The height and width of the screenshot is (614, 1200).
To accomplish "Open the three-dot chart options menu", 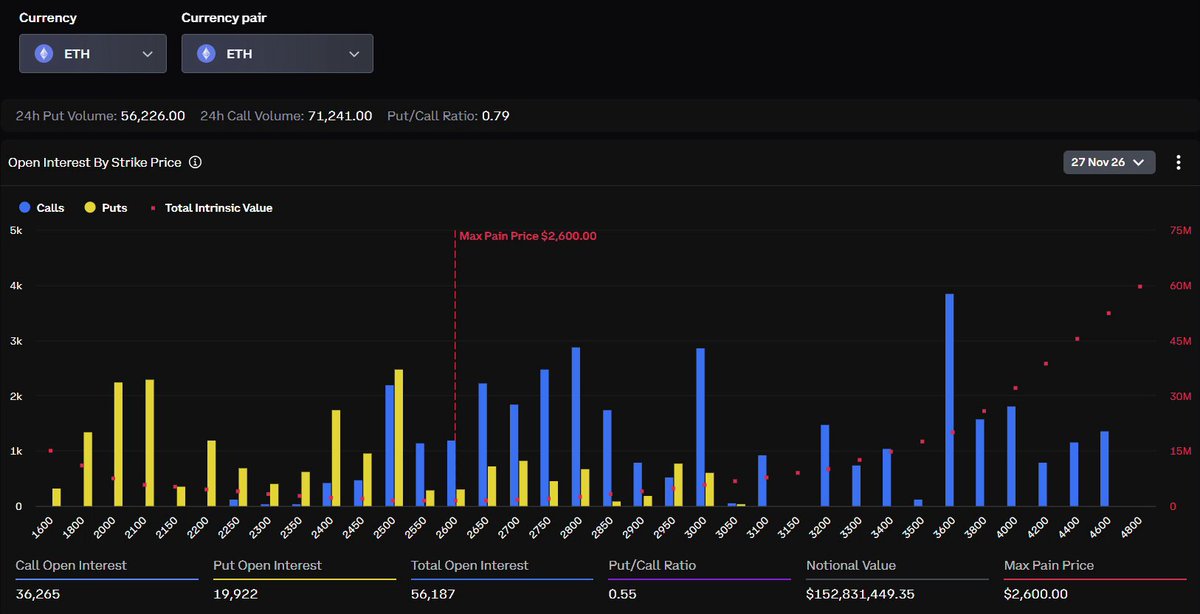I will coord(1178,162).
